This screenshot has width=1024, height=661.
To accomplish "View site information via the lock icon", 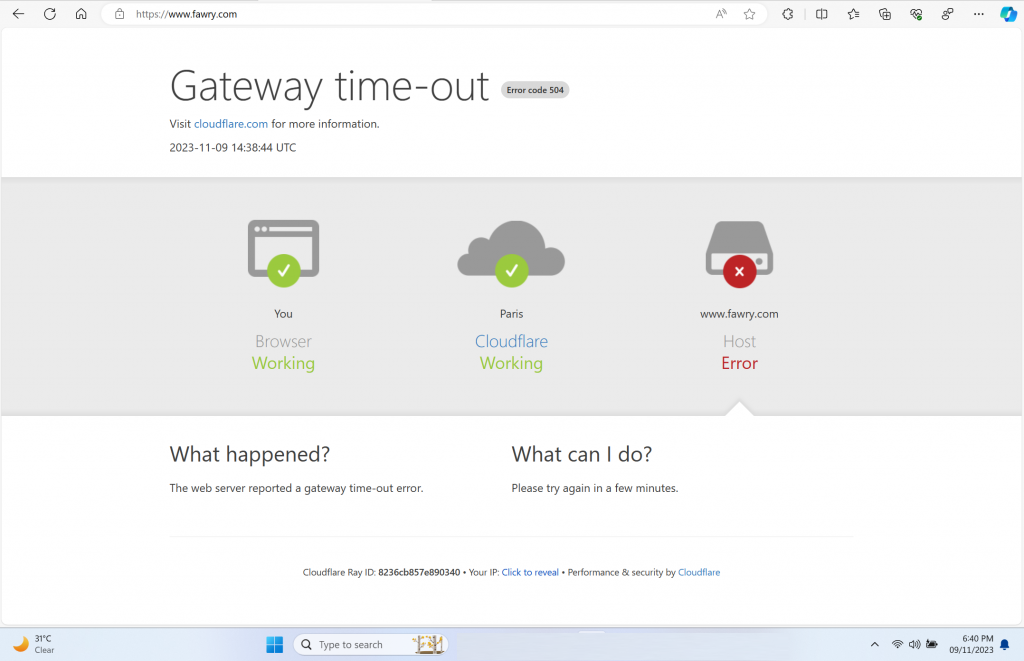I will (x=119, y=14).
